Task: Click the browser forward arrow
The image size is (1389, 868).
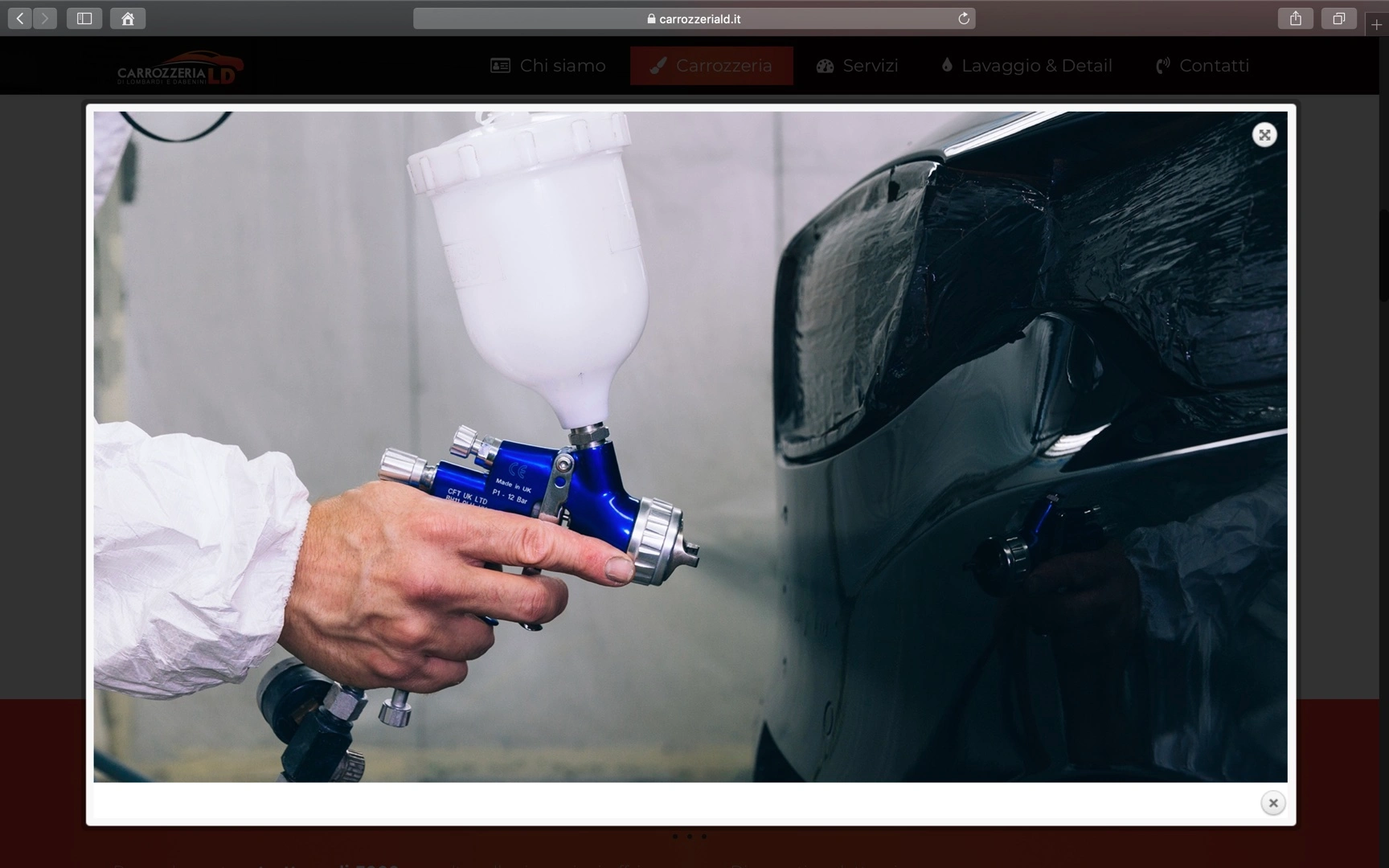Action: tap(45, 18)
